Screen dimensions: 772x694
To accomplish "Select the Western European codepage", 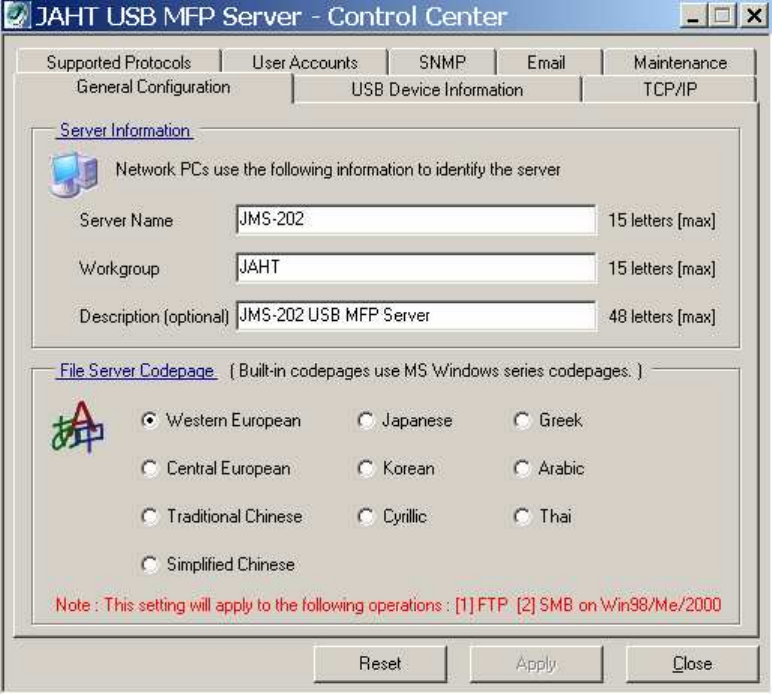I will [x=221, y=420].
